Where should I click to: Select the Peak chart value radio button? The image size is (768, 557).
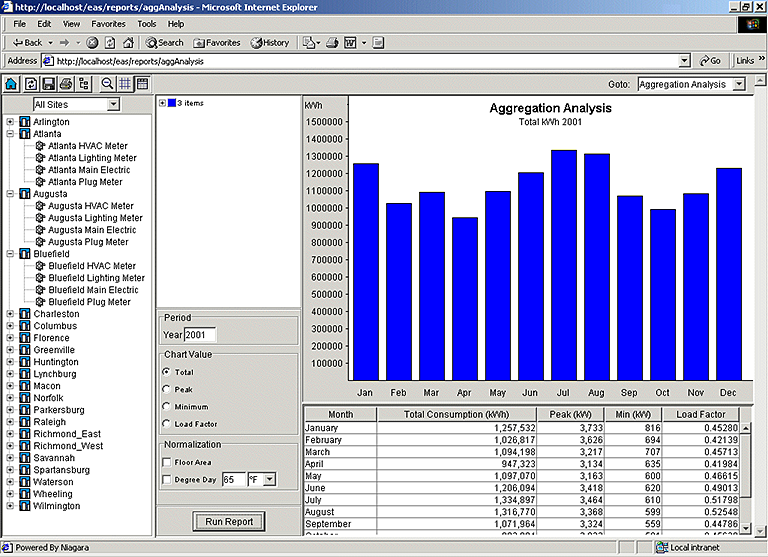coord(166,389)
